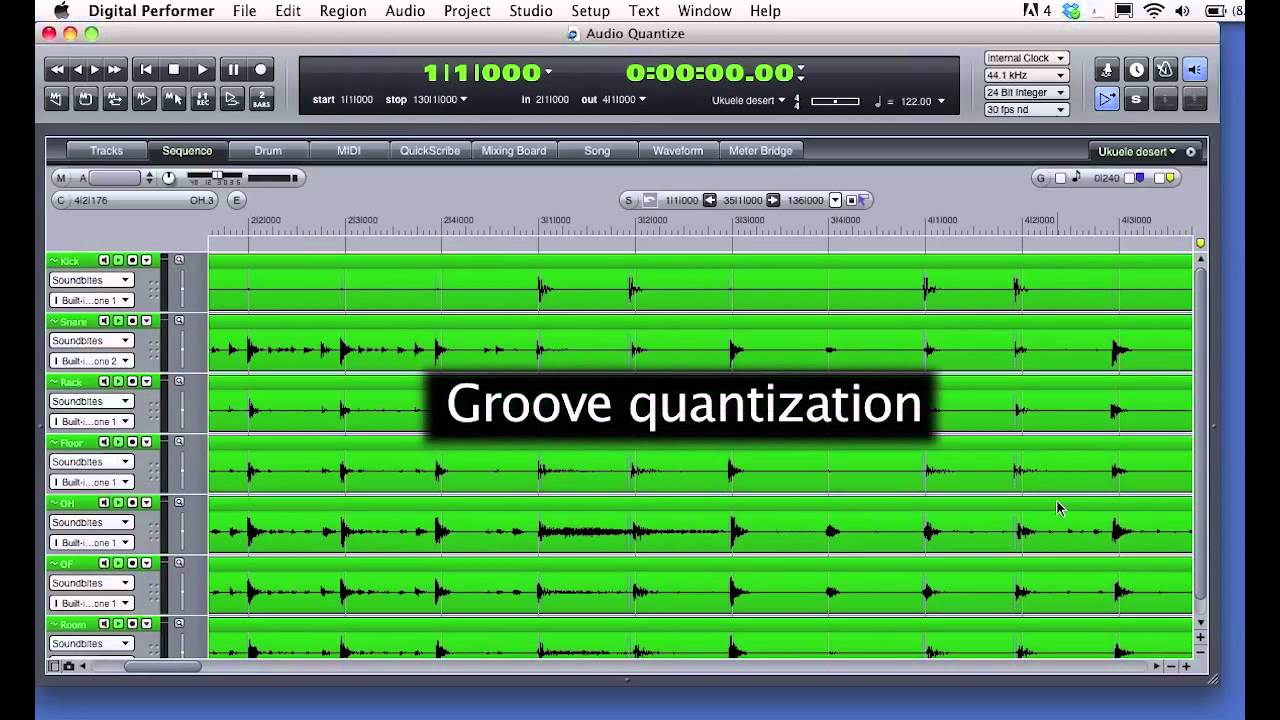1280x720 pixels.
Task: Start playback with the Play button
Action: [x=203, y=69]
